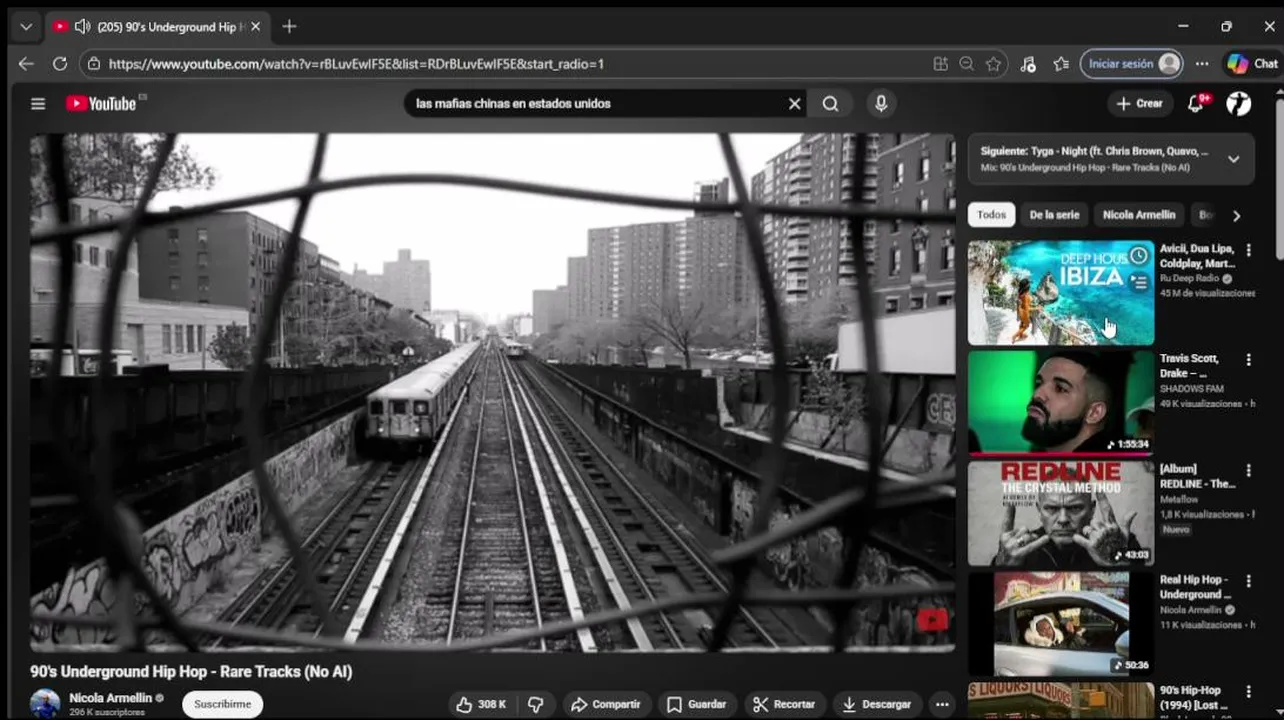
Task: Select the Nicola Armellin filter chip
Action: click(x=1139, y=215)
